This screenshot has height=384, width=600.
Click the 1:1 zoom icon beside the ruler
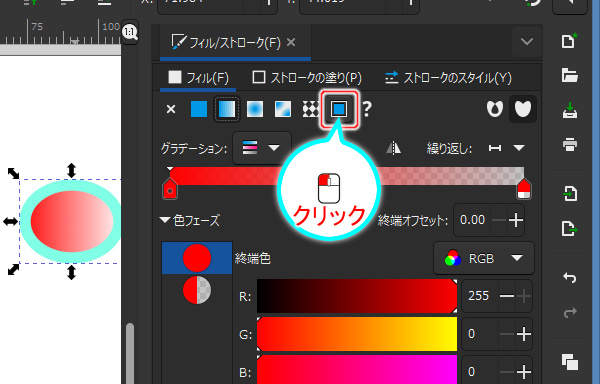[130, 32]
